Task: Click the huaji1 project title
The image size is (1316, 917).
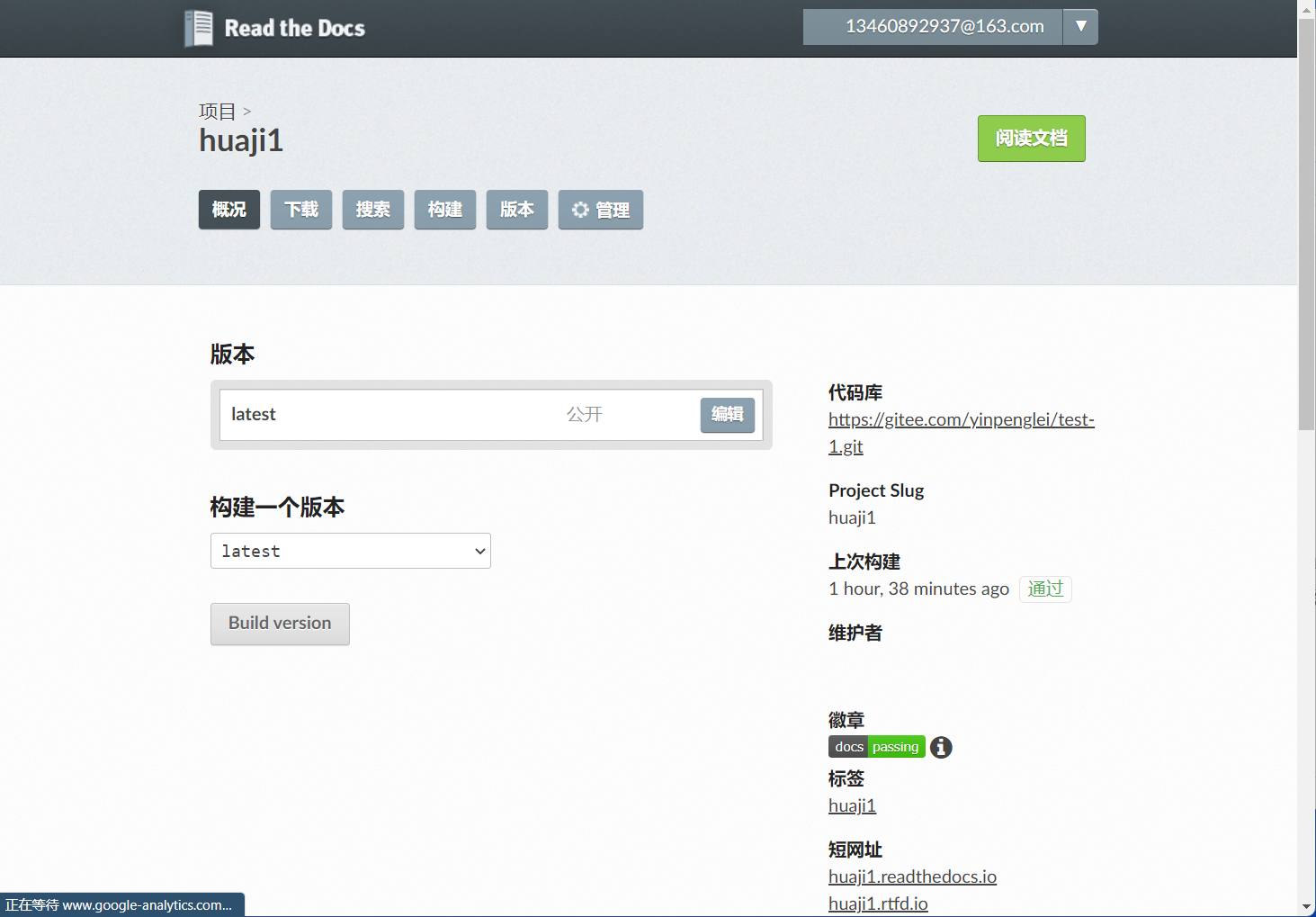Action: pyautogui.click(x=241, y=140)
